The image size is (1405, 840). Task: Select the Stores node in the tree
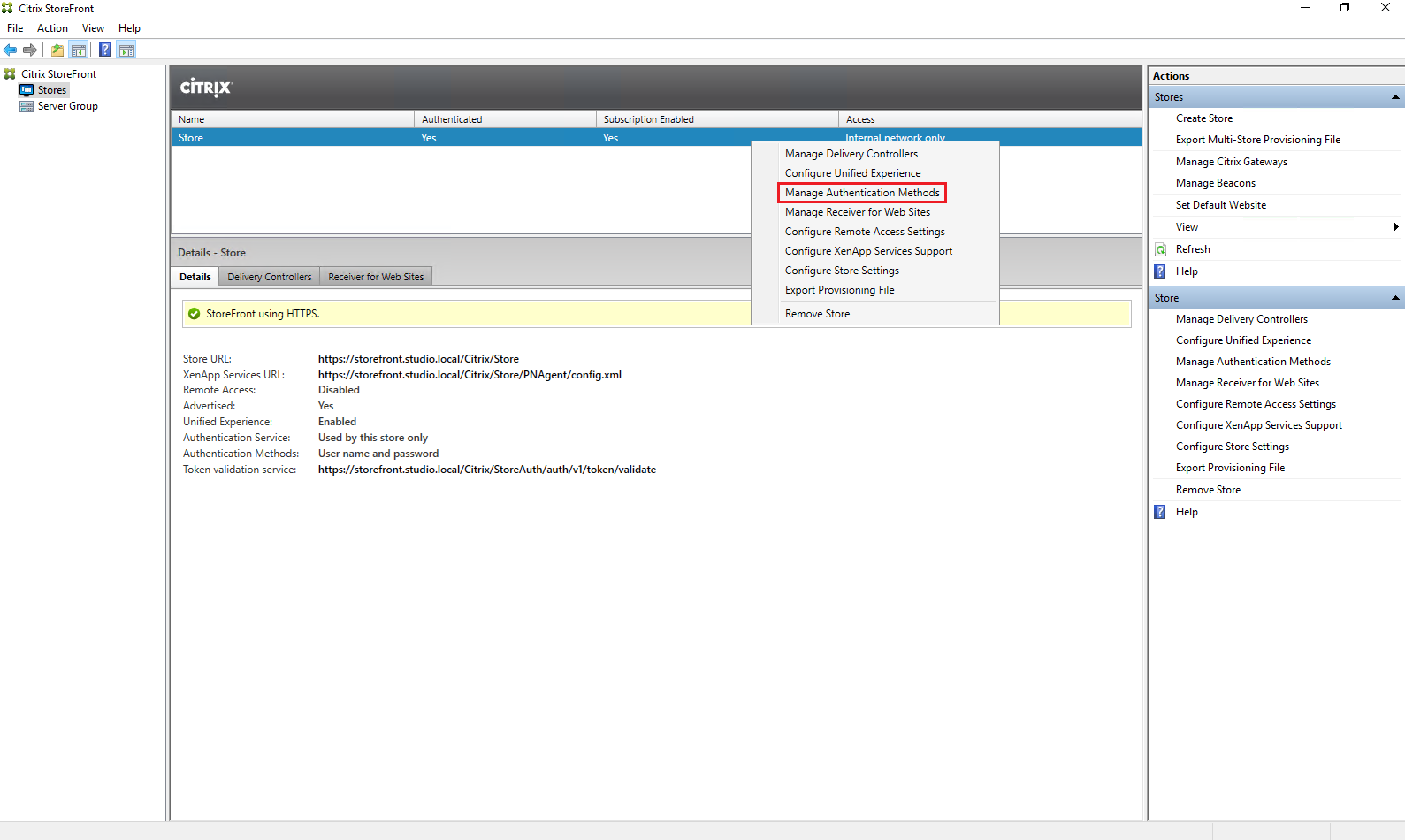click(52, 90)
